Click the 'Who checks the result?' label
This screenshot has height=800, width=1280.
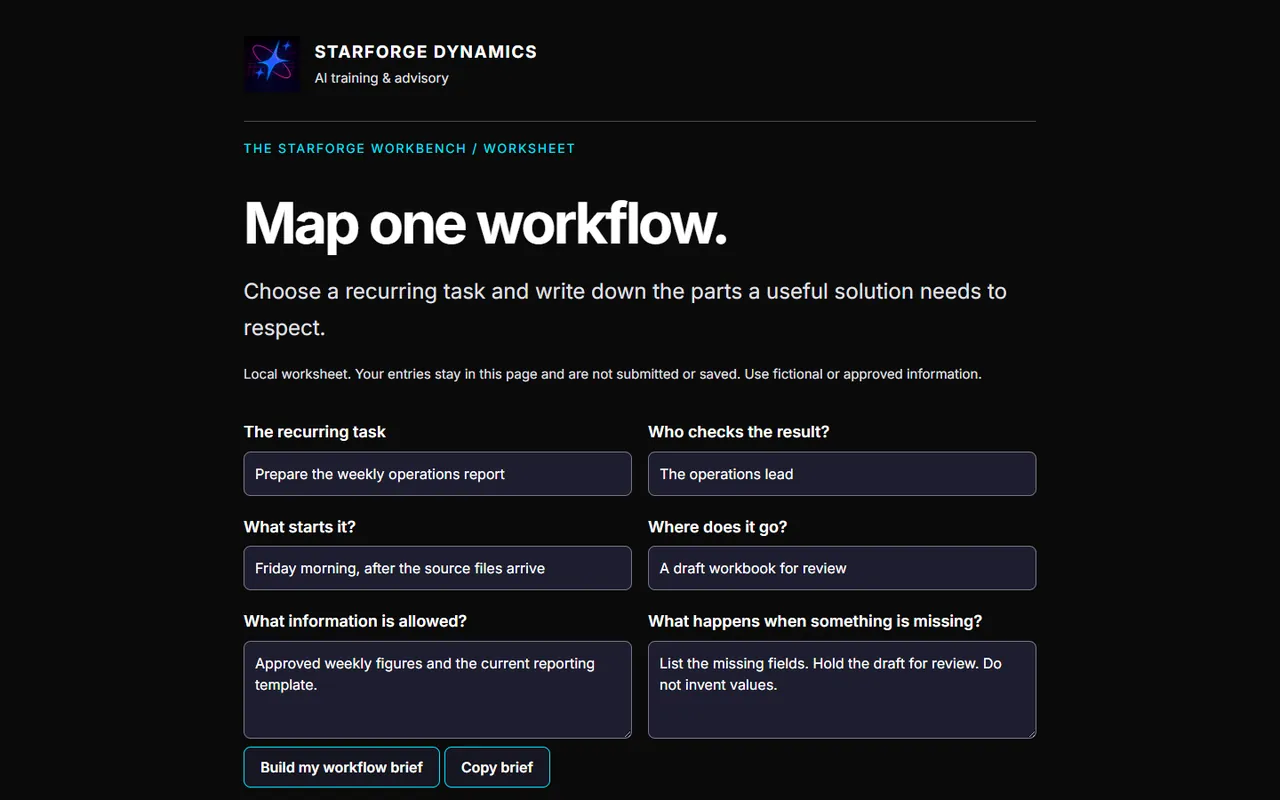(x=739, y=432)
